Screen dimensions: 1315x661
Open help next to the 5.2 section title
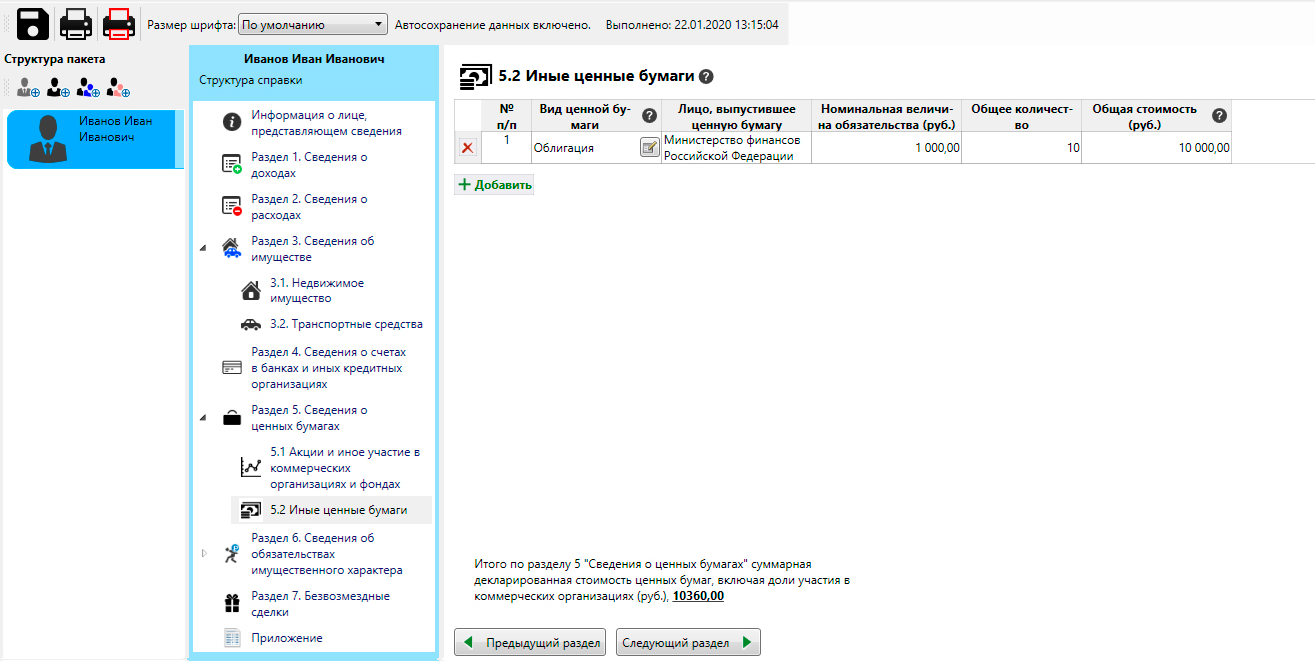pos(706,76)
